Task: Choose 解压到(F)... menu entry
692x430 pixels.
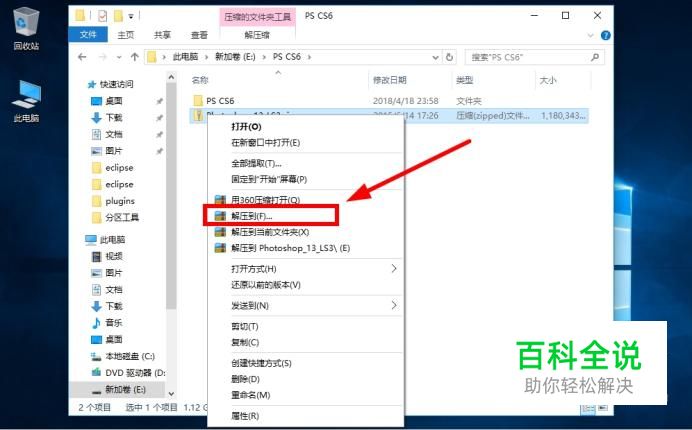Action: tap(305, 216)
